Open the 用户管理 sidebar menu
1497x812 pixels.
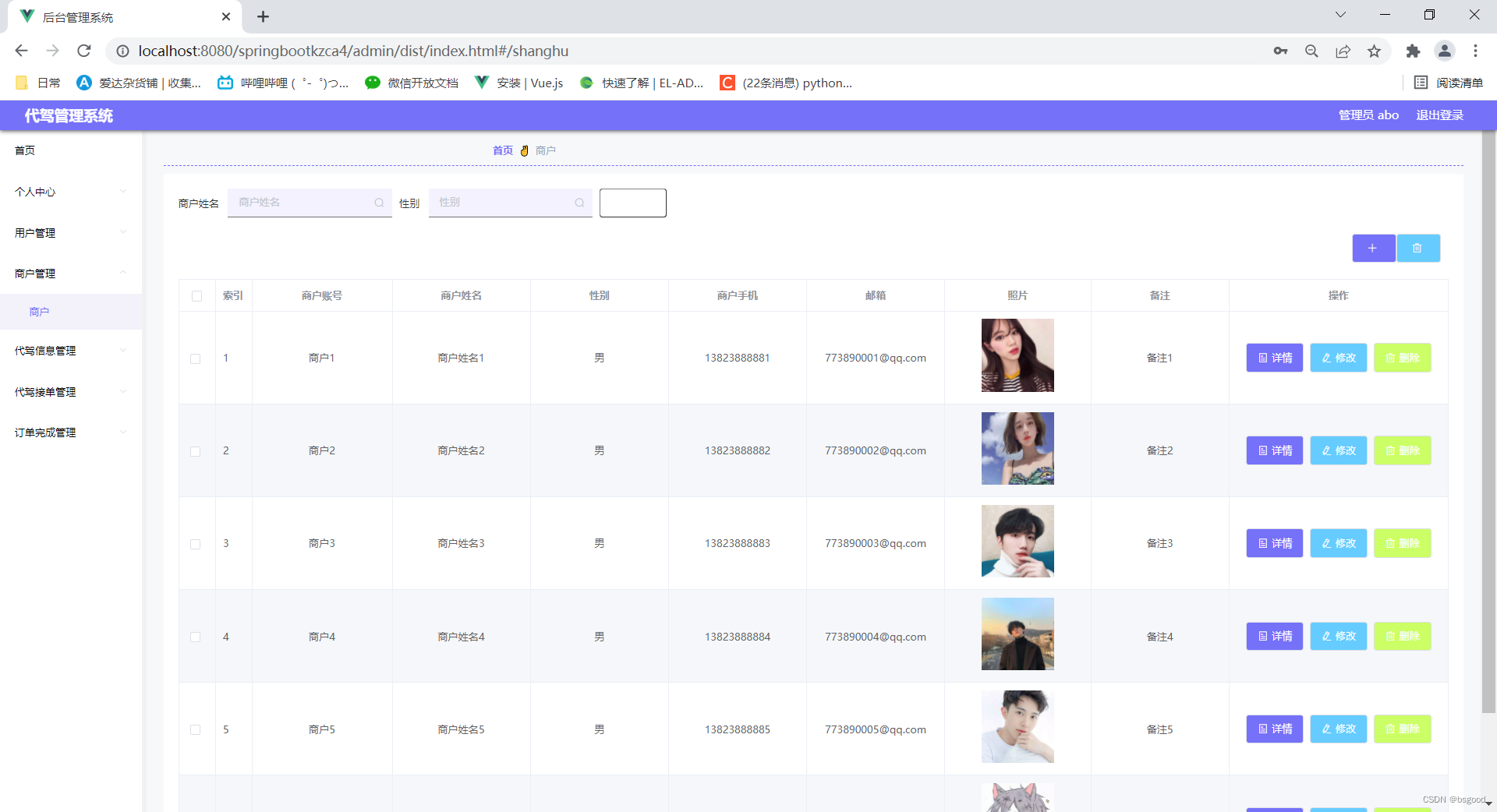point(71,233)
